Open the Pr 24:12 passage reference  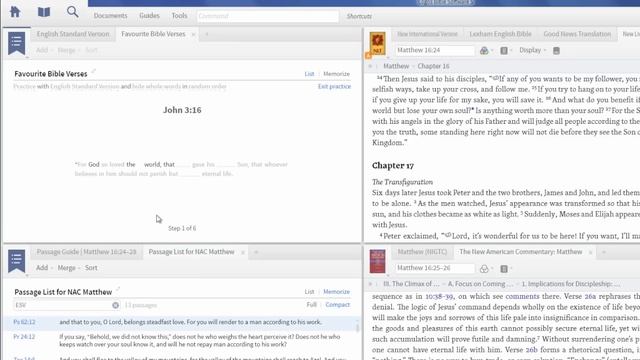(24, 337)
